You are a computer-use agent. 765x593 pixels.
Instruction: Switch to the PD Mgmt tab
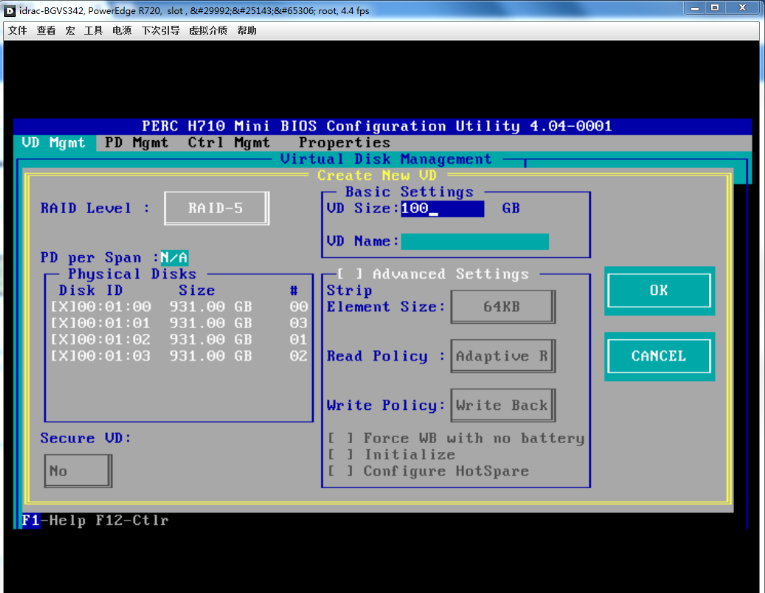pyautogui.click(x=137, y=143)
